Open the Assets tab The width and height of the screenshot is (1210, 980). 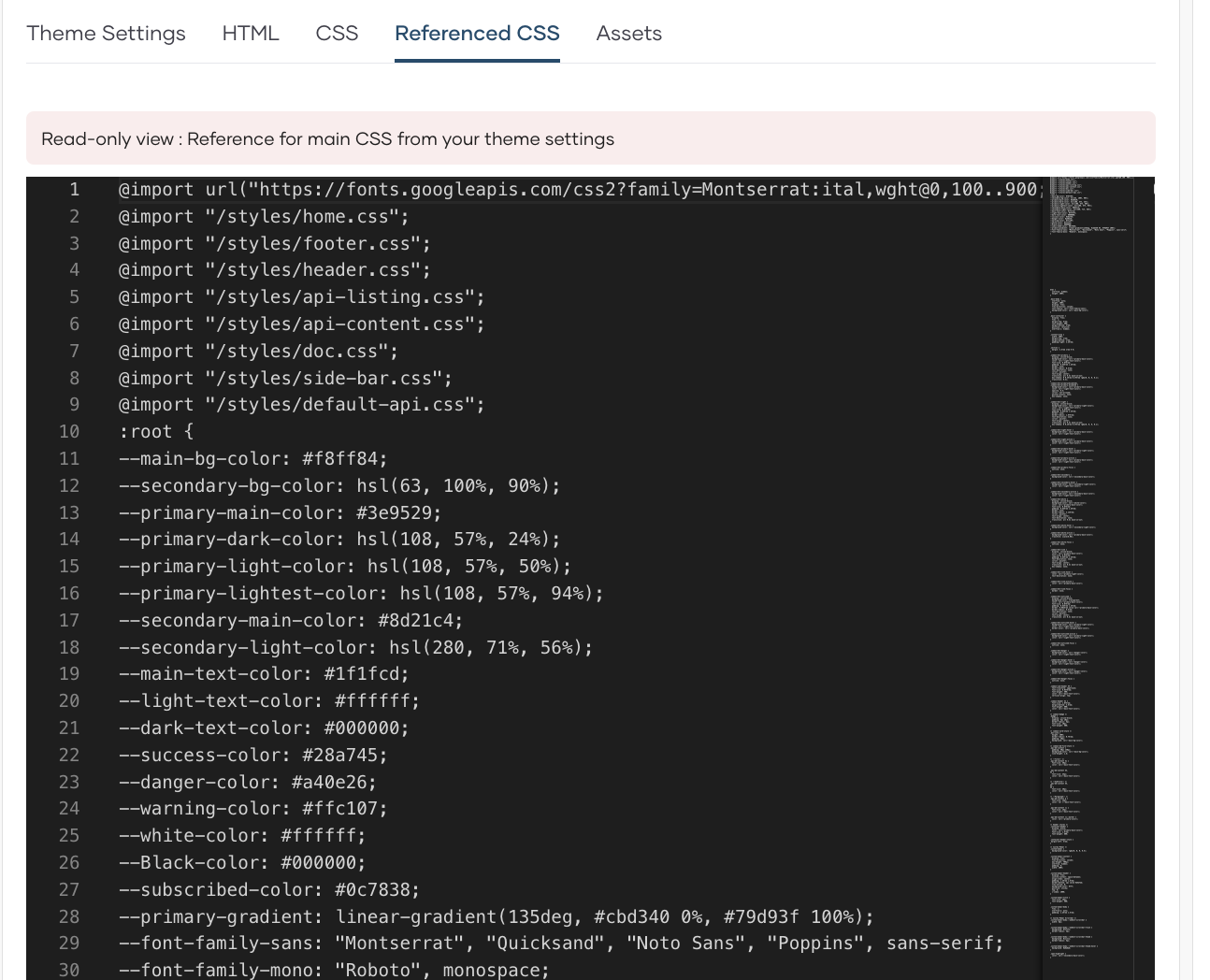click(x=628, y=34)
